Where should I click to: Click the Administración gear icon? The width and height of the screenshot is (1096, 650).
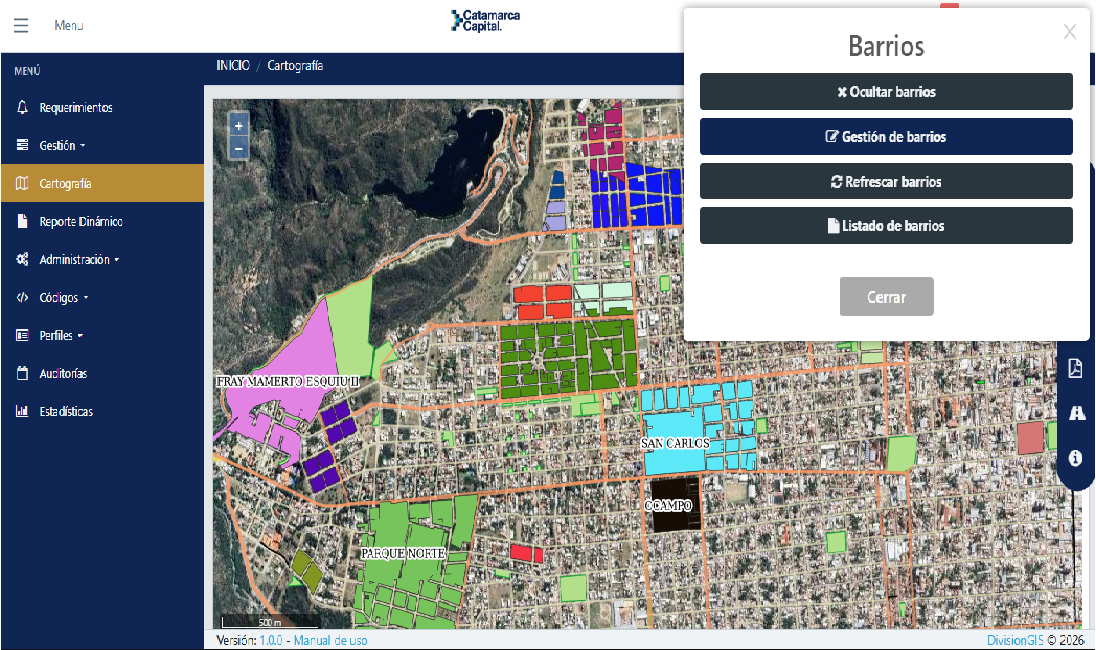(x=20, y=259)
